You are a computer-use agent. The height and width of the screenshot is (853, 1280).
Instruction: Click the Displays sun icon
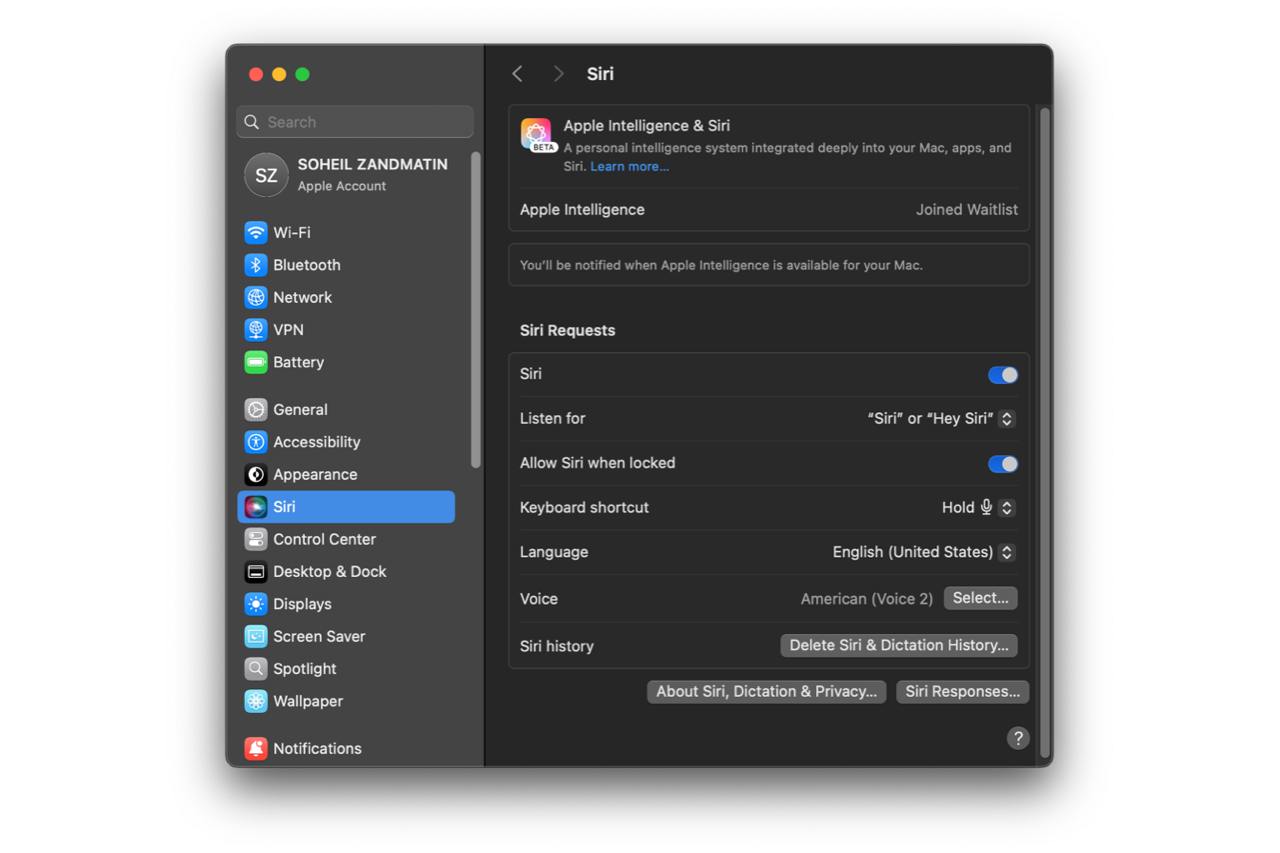click(x=256, y=604)
